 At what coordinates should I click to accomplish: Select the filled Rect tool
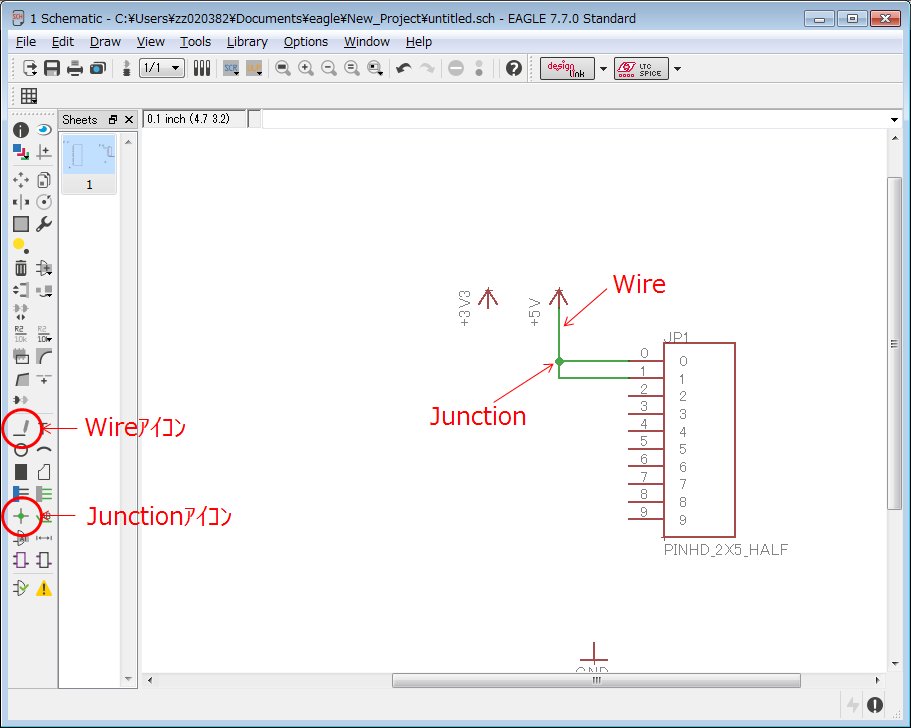click(x=21, y=472)
